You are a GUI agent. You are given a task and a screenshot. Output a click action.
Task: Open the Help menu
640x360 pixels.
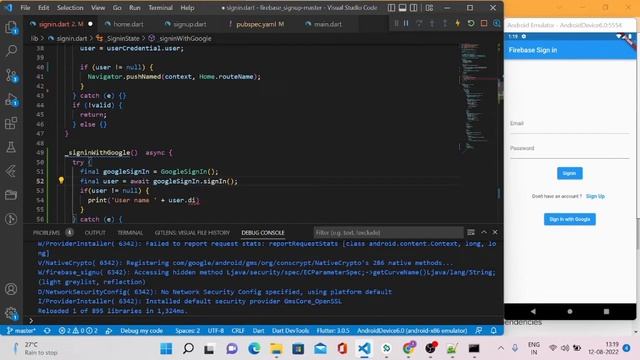187,8
